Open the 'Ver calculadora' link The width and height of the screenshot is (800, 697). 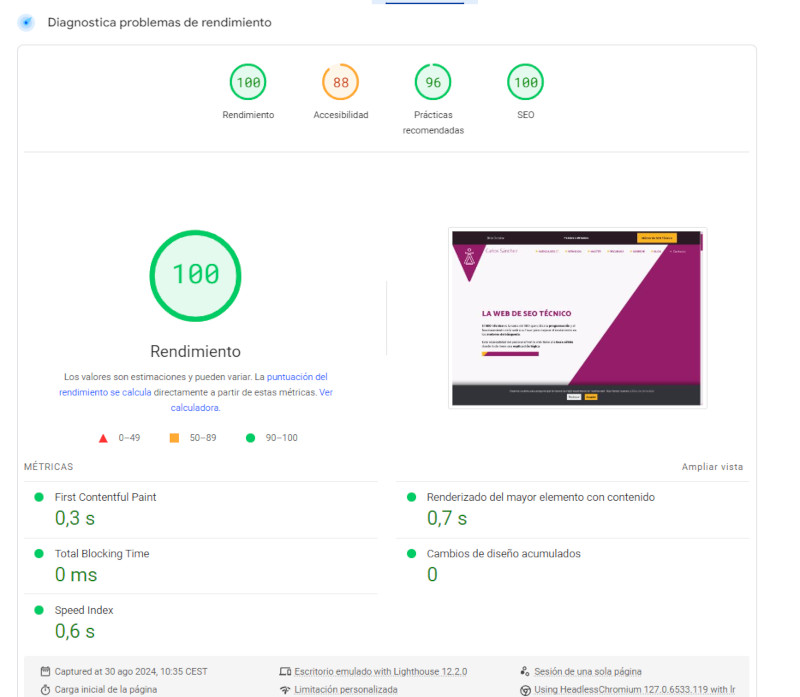pyautogui.click(x=195, y=408)
